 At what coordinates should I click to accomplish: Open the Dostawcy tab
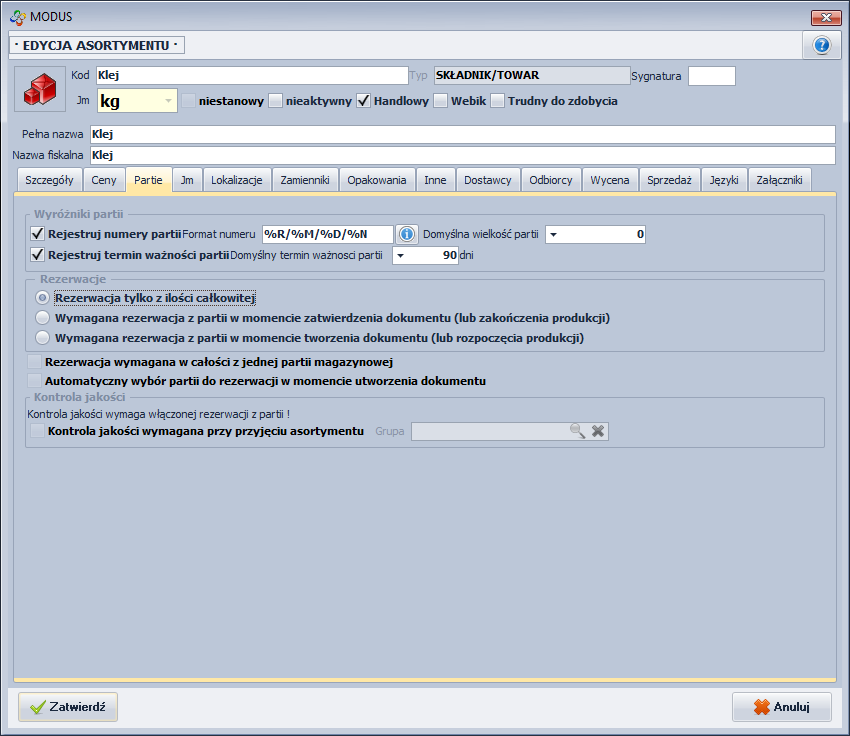(x=488, y=180)
